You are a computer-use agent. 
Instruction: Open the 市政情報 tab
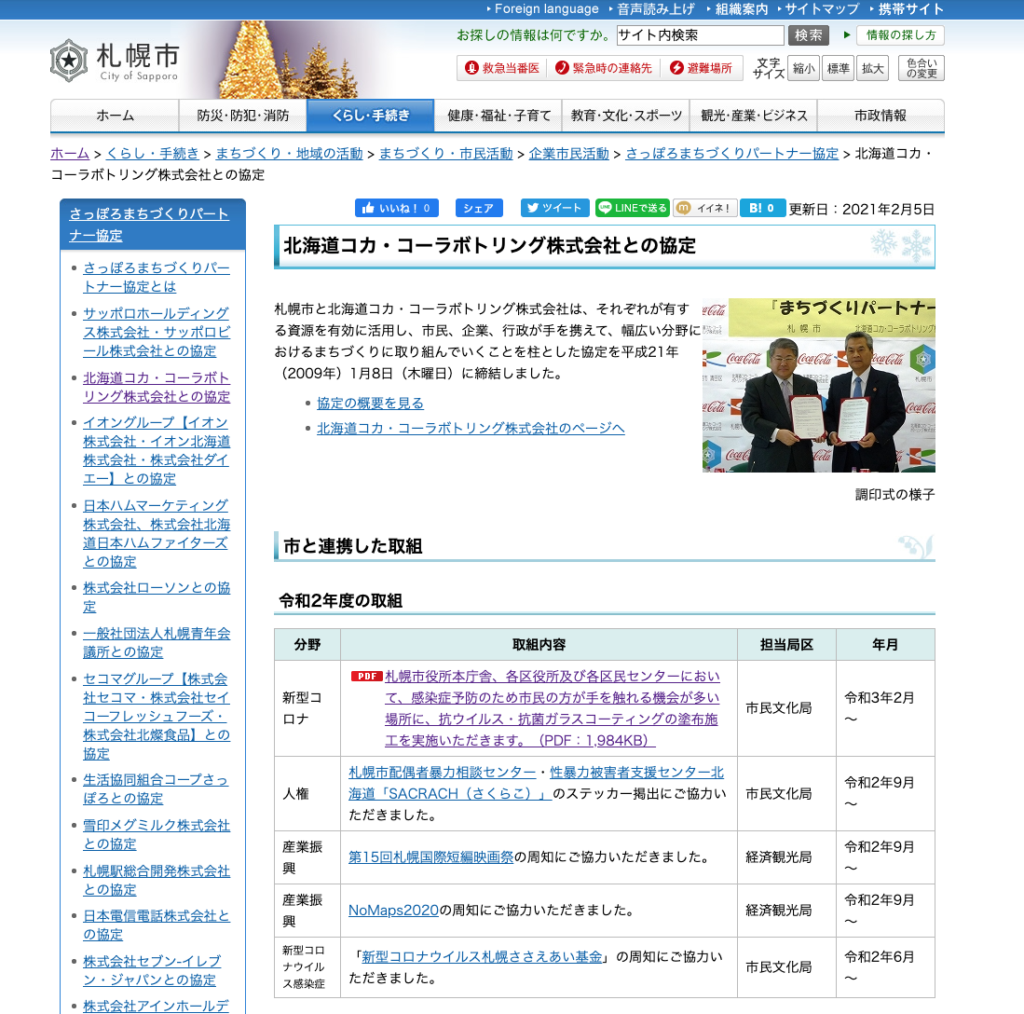coord(880,116)
